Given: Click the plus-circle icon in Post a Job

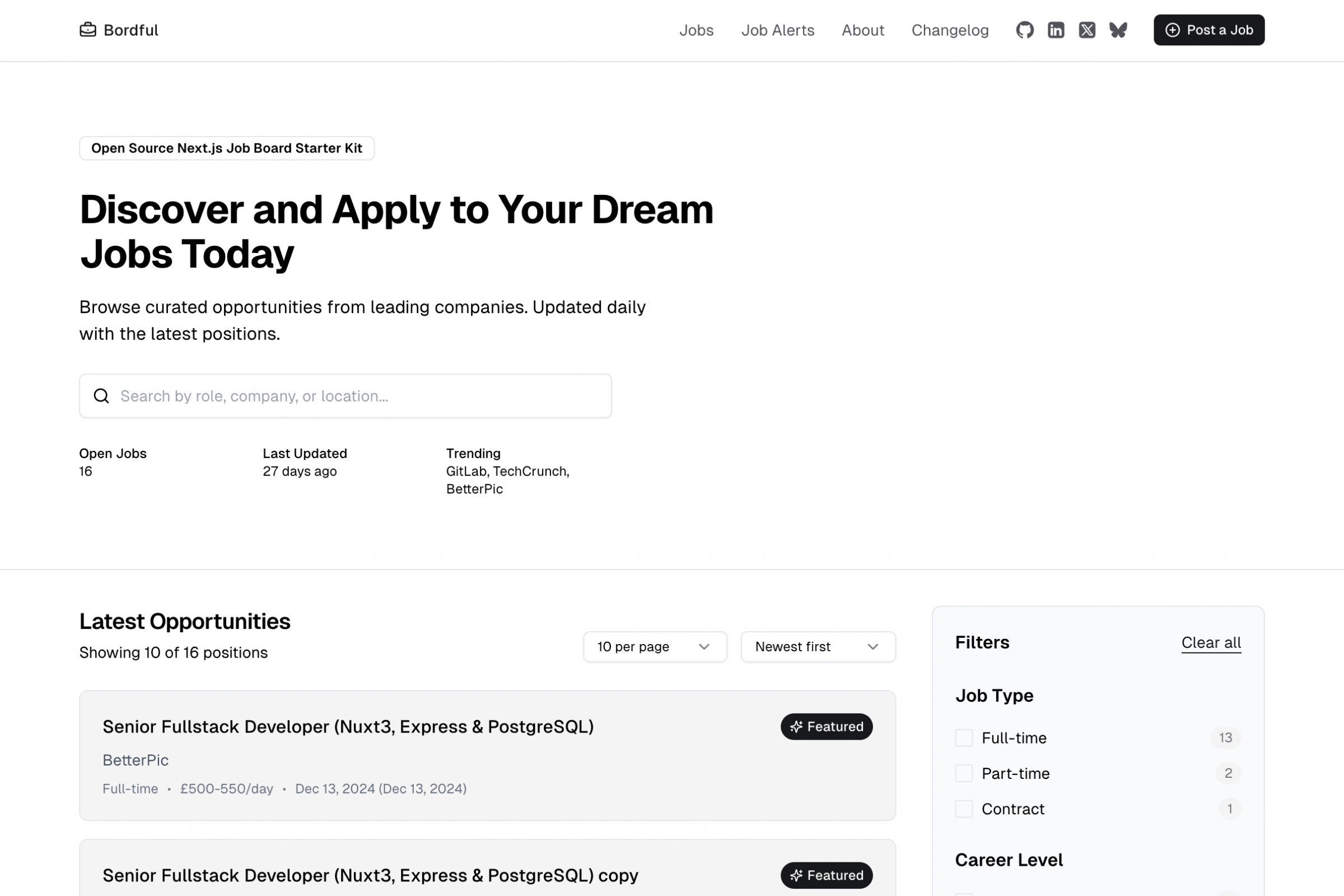Looking at the screenshot, I should pyautogui.click(x=1172, y=30).
